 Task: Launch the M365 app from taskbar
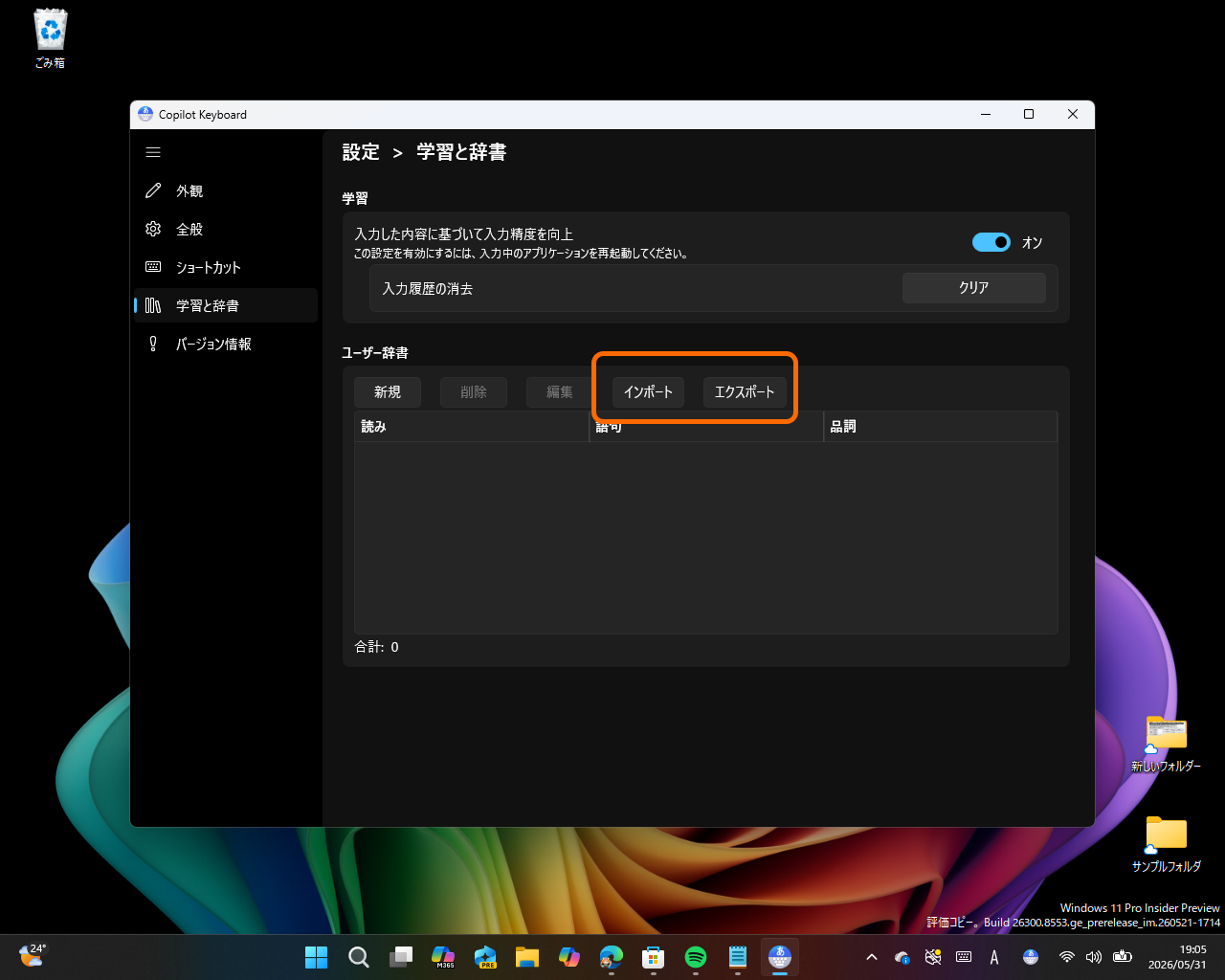[443, 957]
